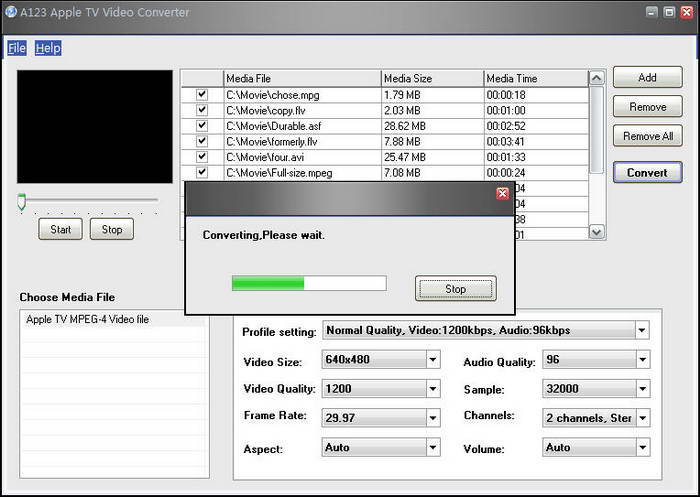Click the preview seek slider handle
Viewport: 700px width, 497px height.
pyautogui.click(x=21, y=201)
